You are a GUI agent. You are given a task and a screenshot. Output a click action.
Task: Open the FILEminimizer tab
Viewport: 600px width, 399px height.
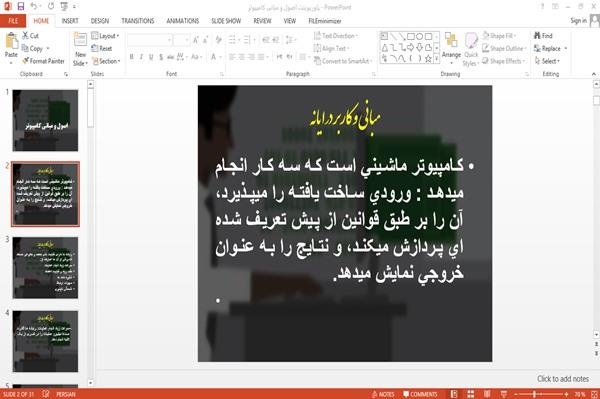[x=324, y=21]
